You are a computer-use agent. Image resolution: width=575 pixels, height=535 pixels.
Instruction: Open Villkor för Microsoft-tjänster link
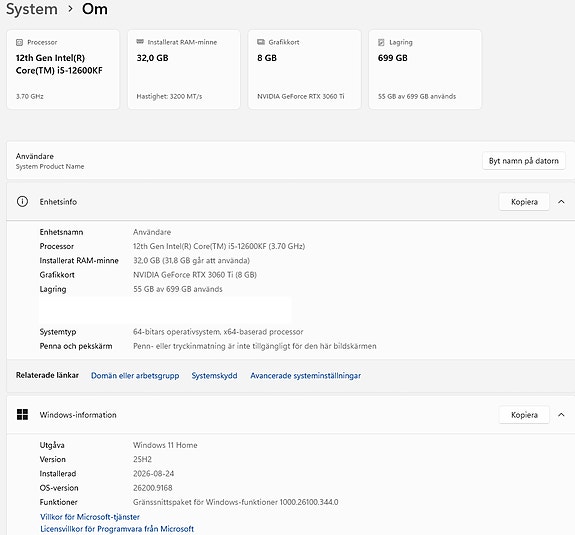point(90,517)
